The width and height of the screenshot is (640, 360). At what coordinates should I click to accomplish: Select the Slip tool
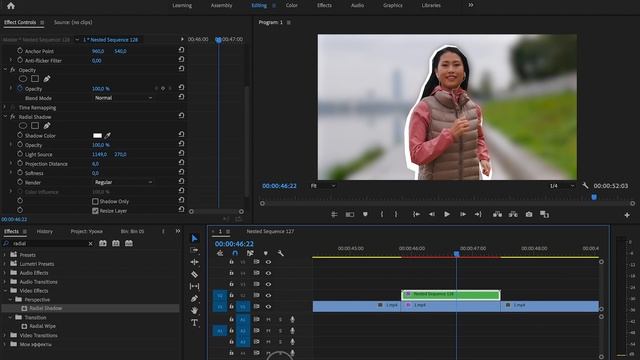(195, 286)
